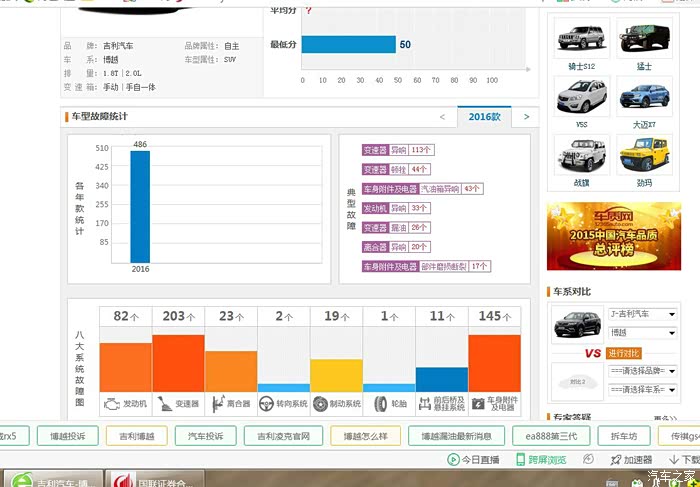Image resolution: width=700 pixels, height=487 pixels.
Task: Click the 部件磨损断裂 17个 fault tag
Action: (x=426, y=266)
